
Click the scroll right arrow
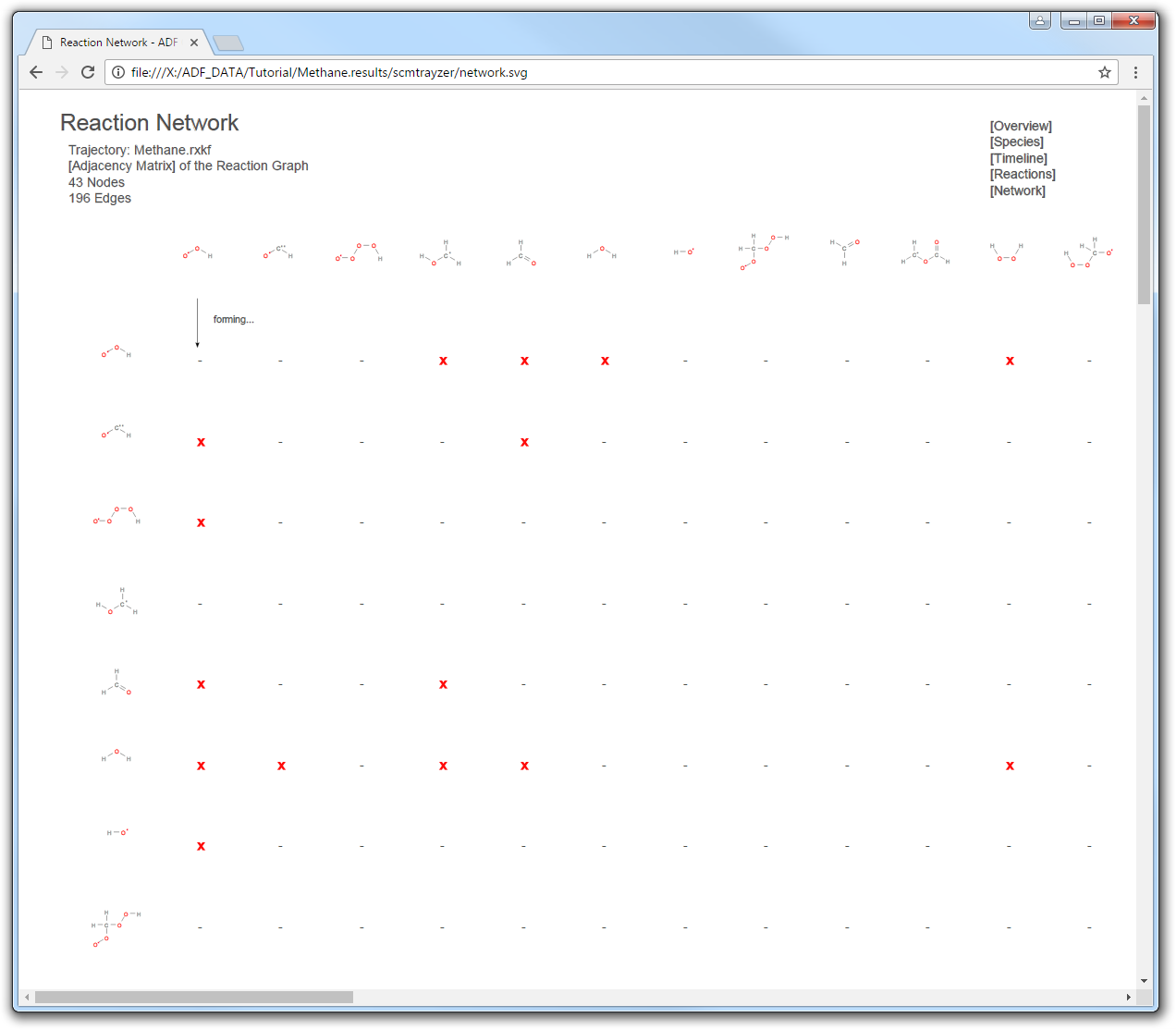(x=1128, y=997)
